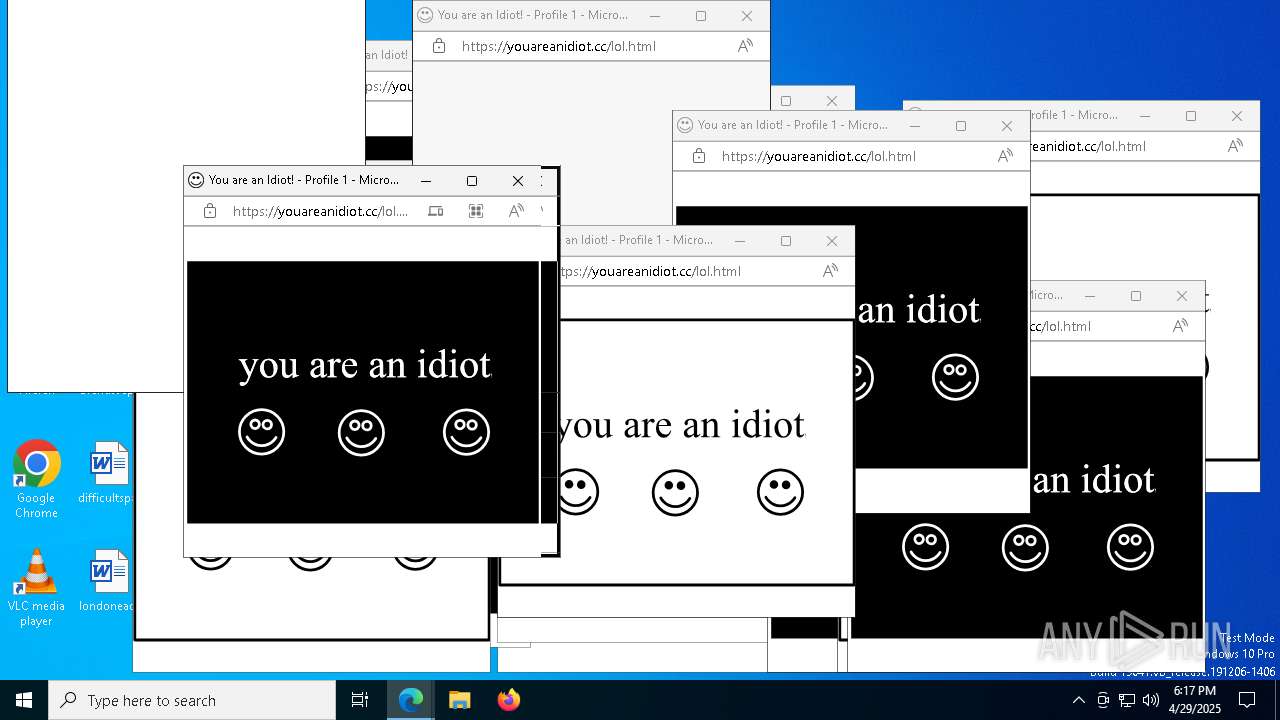Open the volume control in the tray
Screen dimensions: 1280x720
click(1151, 700)
